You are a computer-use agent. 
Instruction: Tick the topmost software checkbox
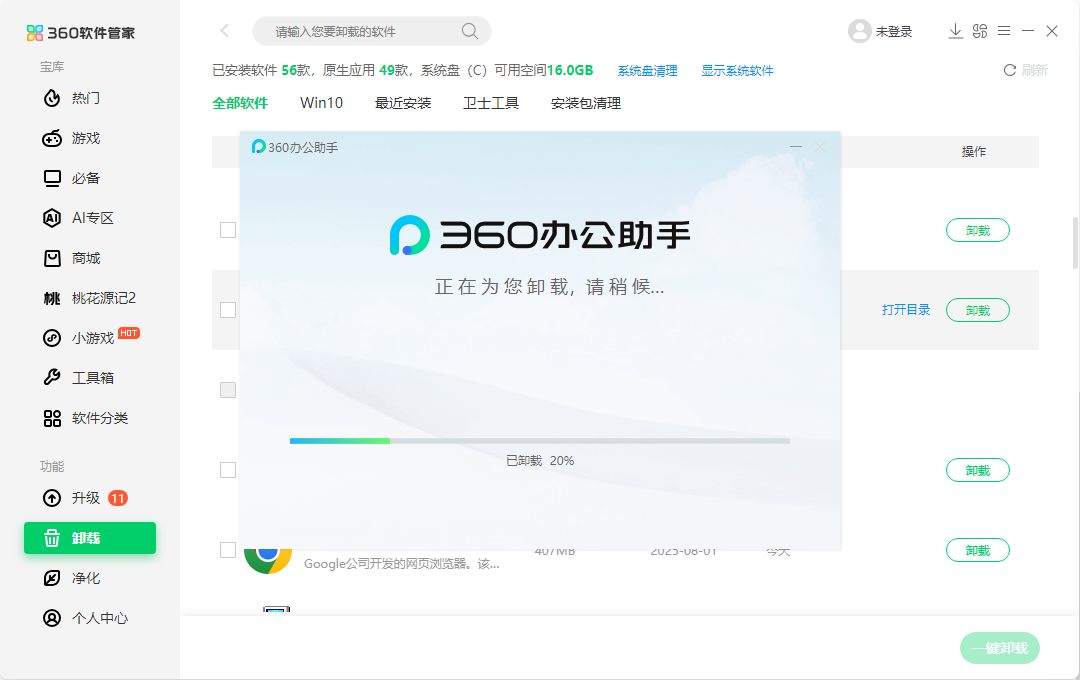click(227, 230)
